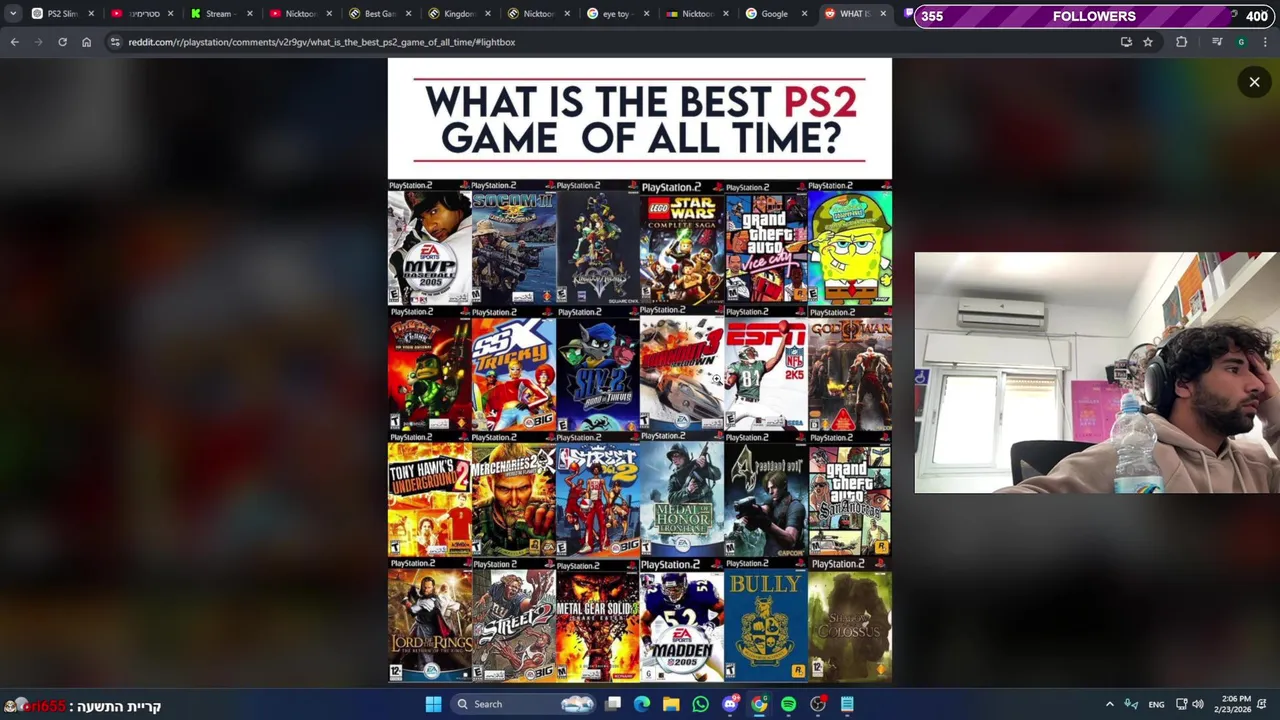Viewport: 1280px width, 720px height.
Task: Click the Chrome icon in the taskbar
Action: click(x=759, y=704)
